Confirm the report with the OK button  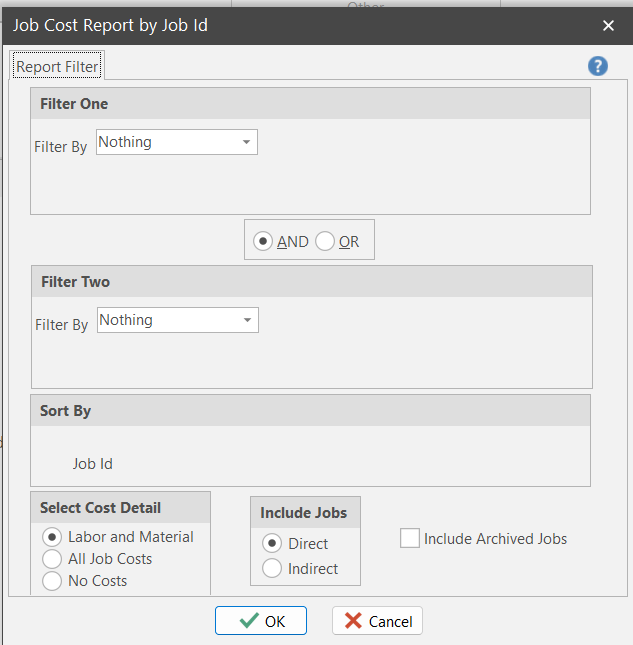(x=261, y=621)
